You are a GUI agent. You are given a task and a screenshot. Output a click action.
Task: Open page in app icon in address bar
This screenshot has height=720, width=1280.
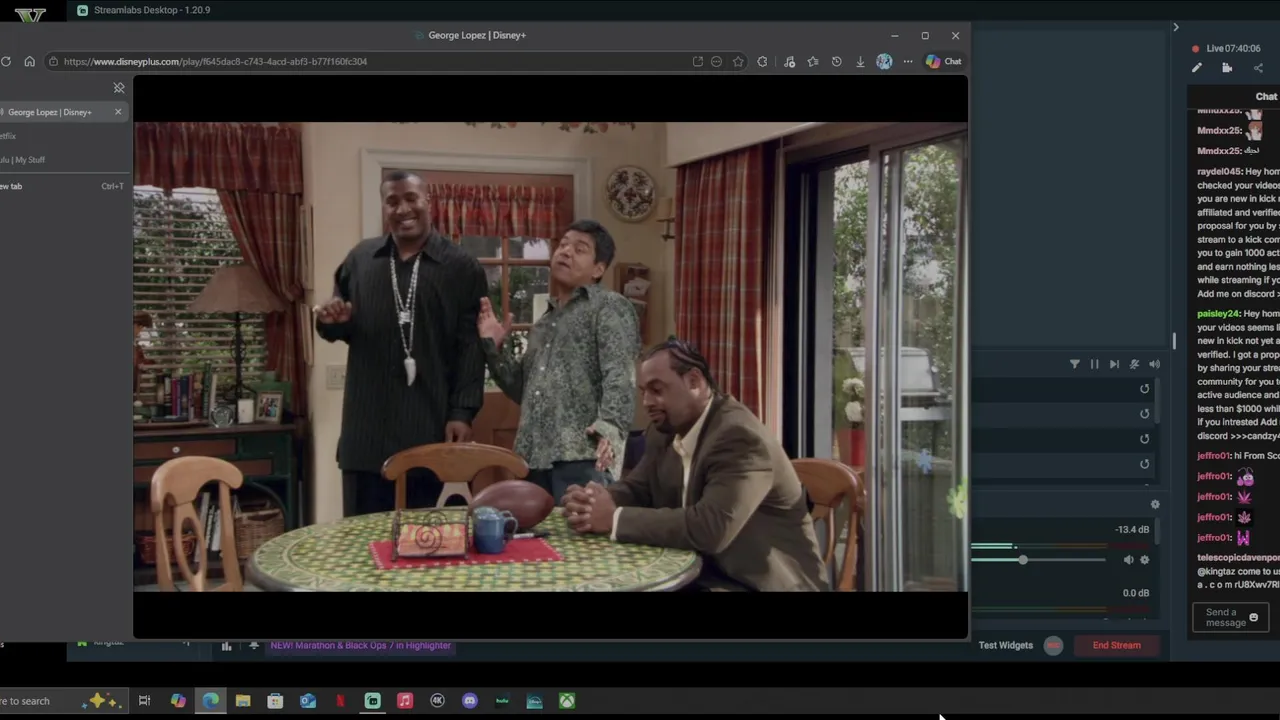pos(697,61)
